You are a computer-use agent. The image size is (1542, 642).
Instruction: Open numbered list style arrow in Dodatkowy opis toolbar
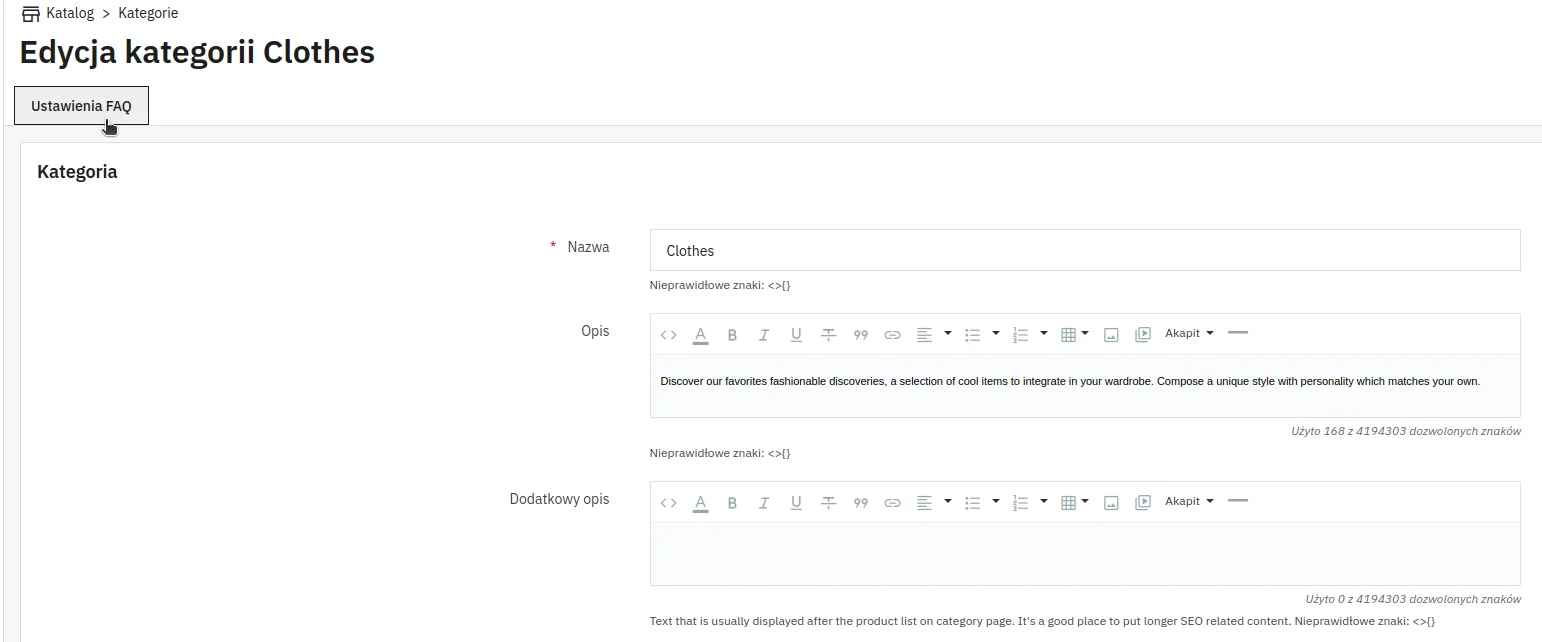click(1044, 501)
